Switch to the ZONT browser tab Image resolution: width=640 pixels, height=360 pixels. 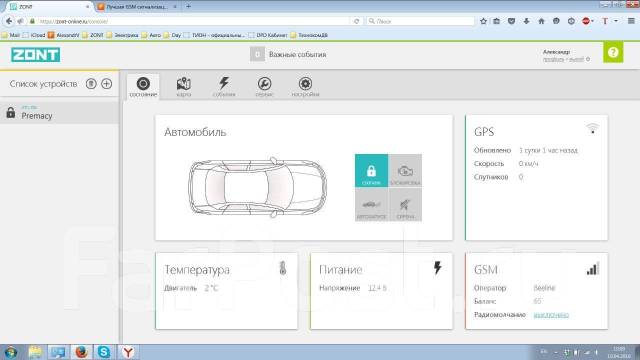pyautogui.click(x=49, y=7)
